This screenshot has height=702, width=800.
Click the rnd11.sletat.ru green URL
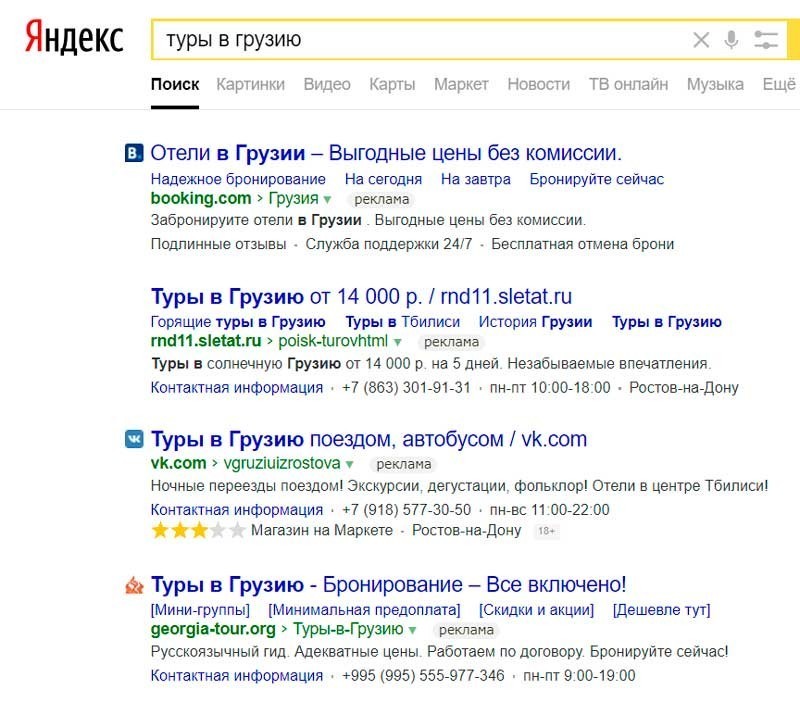point(206,341)
